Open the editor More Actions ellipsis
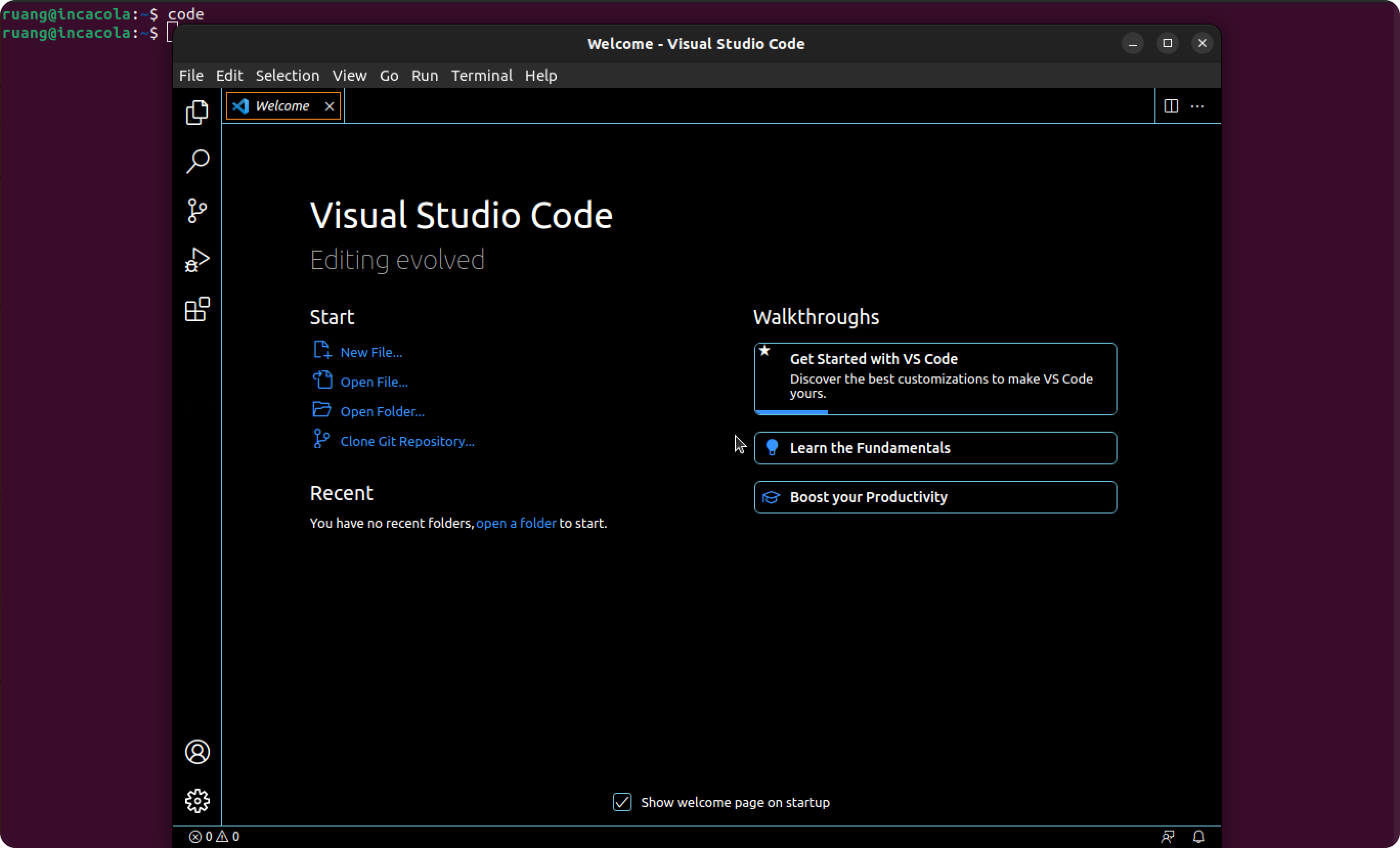The width and height of the screenshot is (1400, 848). 1197,106
